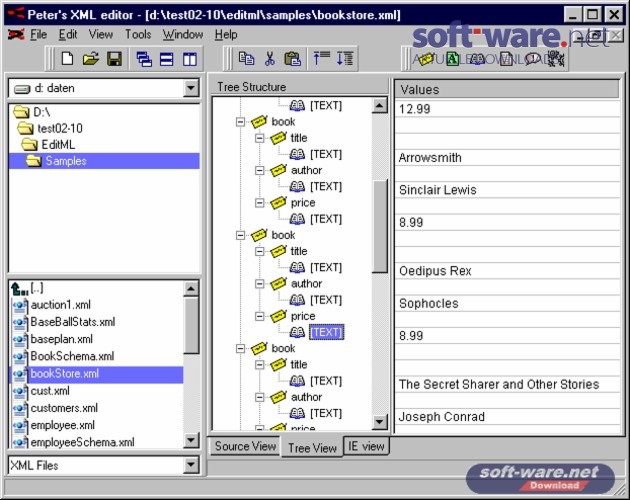Insert text node using the open-book toolbar icon
The height and width of the screenshot is (500, 630).
click(x=477, y=59)
